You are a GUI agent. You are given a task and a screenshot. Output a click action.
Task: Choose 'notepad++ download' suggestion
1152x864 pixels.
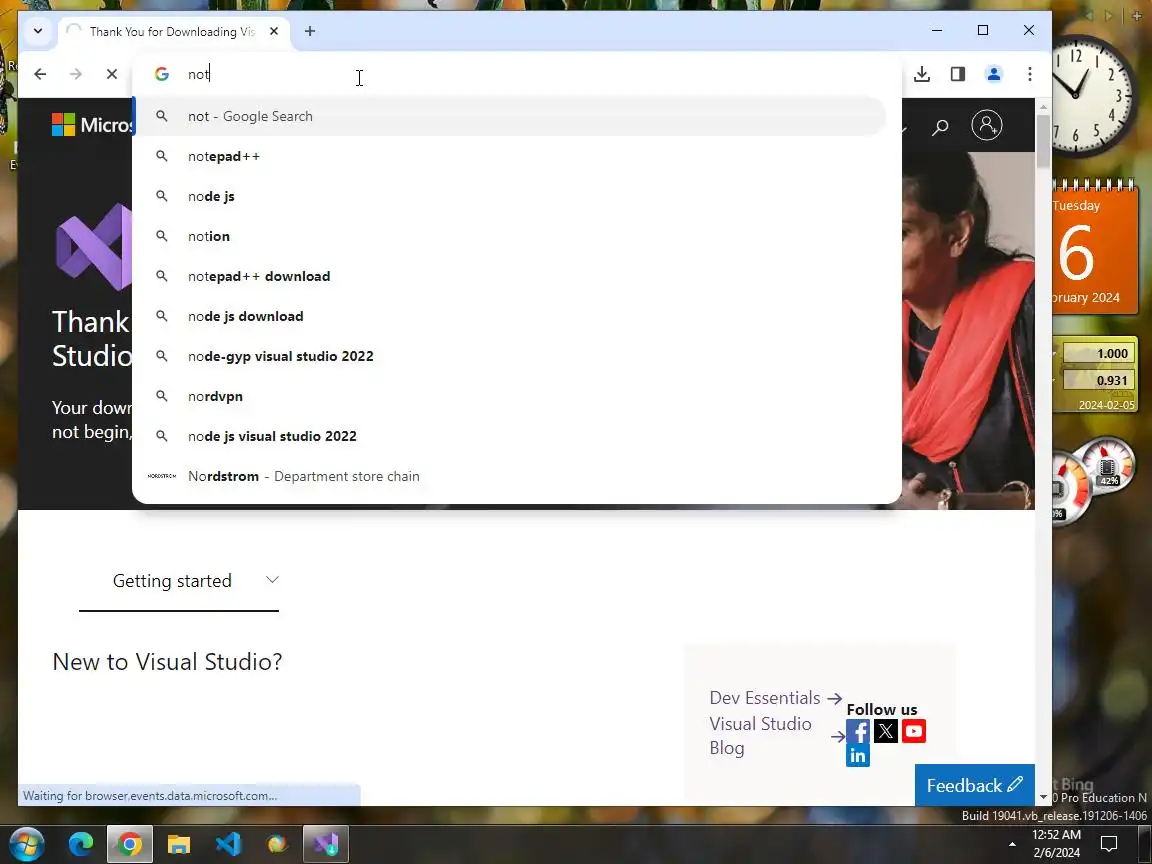point(510,276)
